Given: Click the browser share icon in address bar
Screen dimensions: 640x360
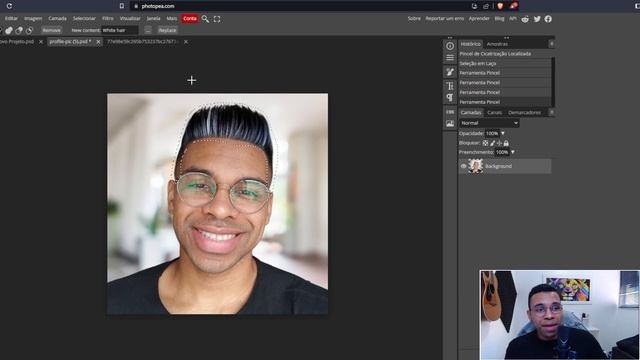Looking at the screenshot, I should point(486,6).
